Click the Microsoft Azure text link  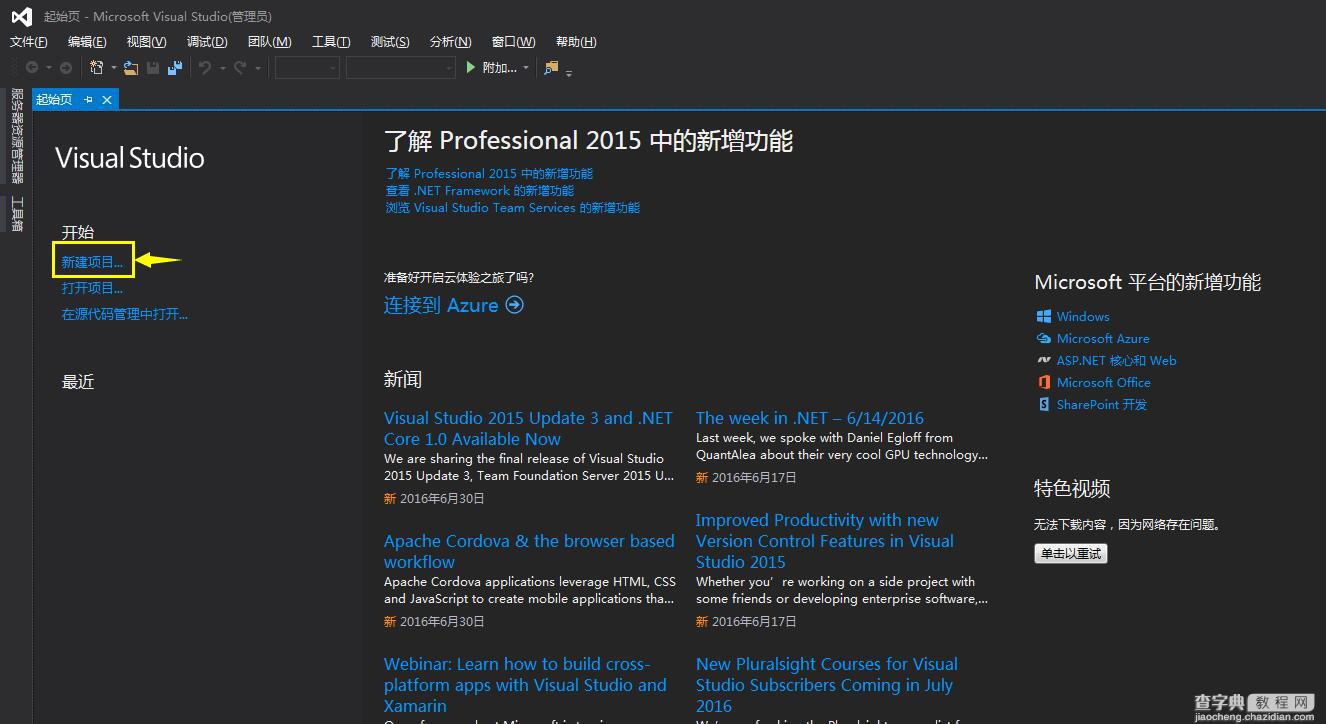pyautogui.click(x=1103, y=338)
